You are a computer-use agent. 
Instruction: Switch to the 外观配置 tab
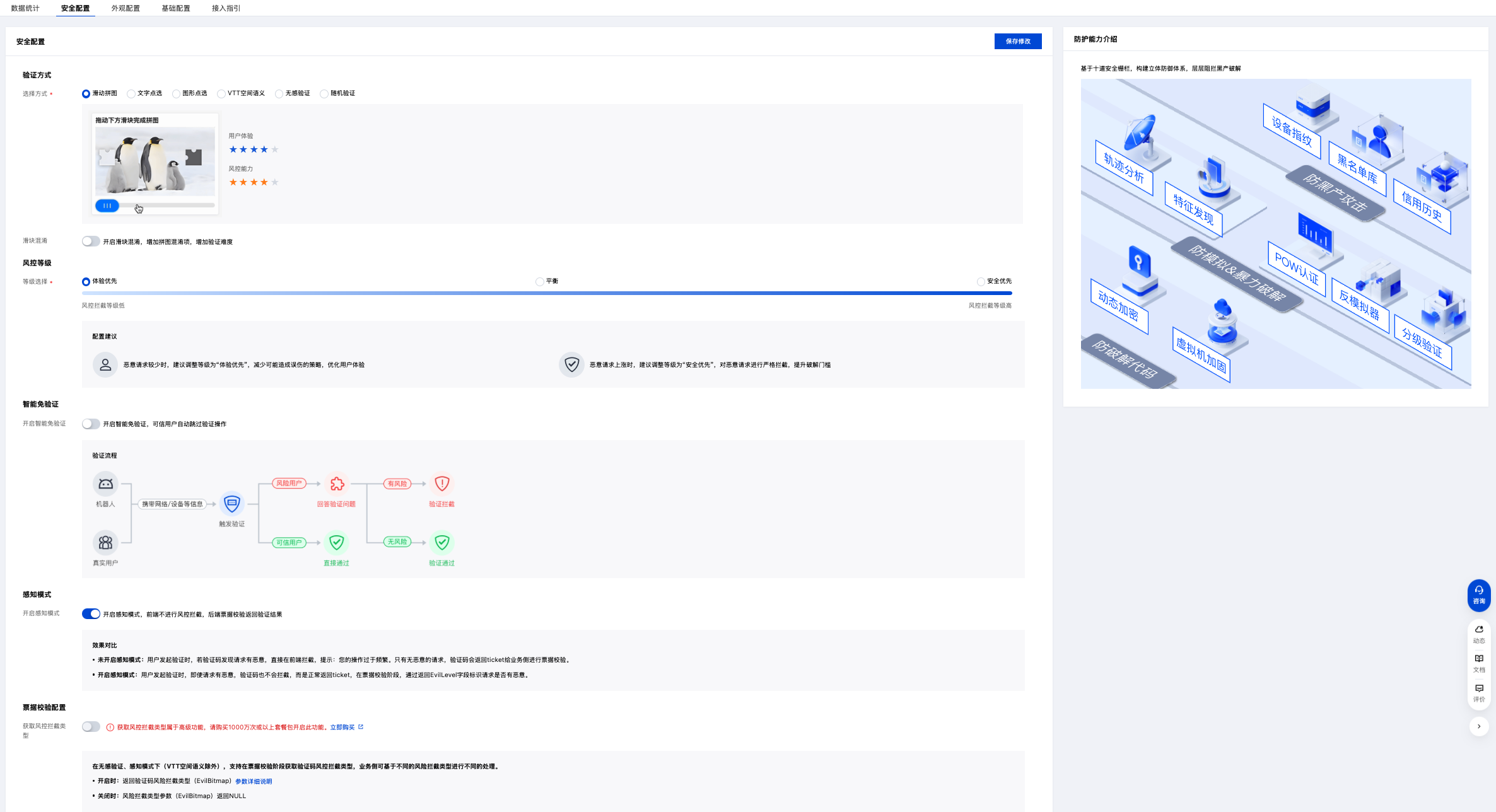[x=126, y=8]
